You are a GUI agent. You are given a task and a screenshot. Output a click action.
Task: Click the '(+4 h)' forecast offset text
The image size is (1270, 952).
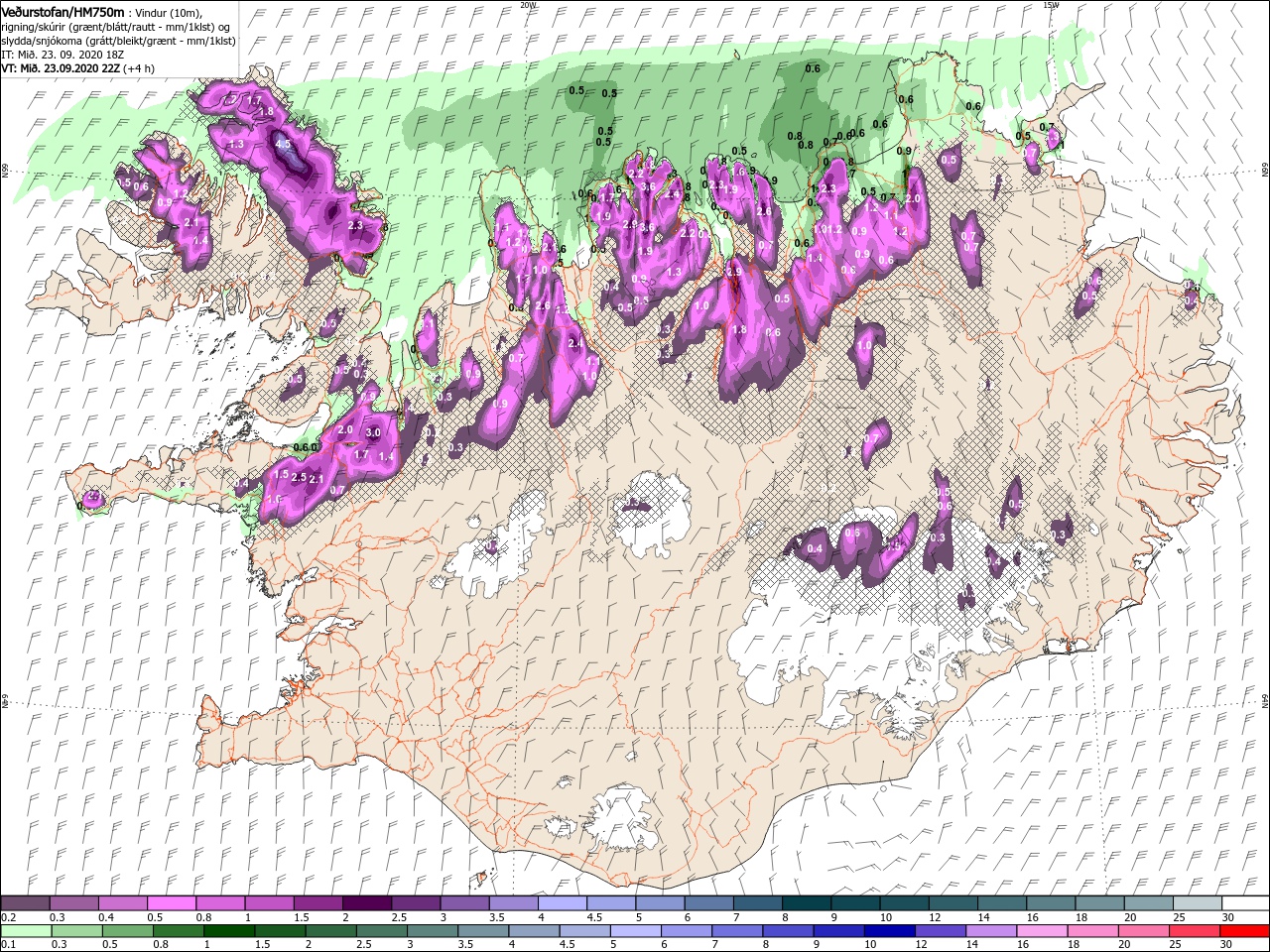pos(141,67)
